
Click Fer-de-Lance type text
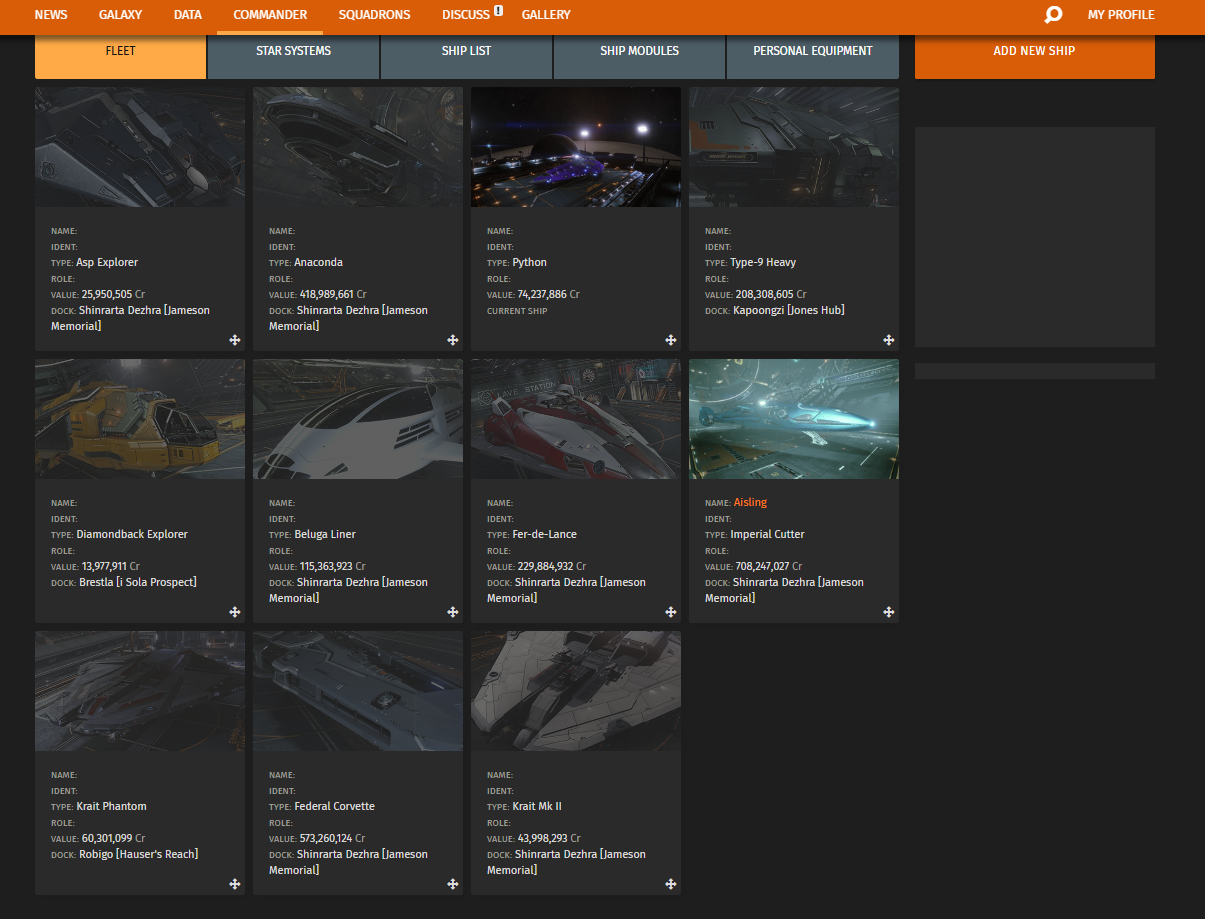(x=544, y=534)
